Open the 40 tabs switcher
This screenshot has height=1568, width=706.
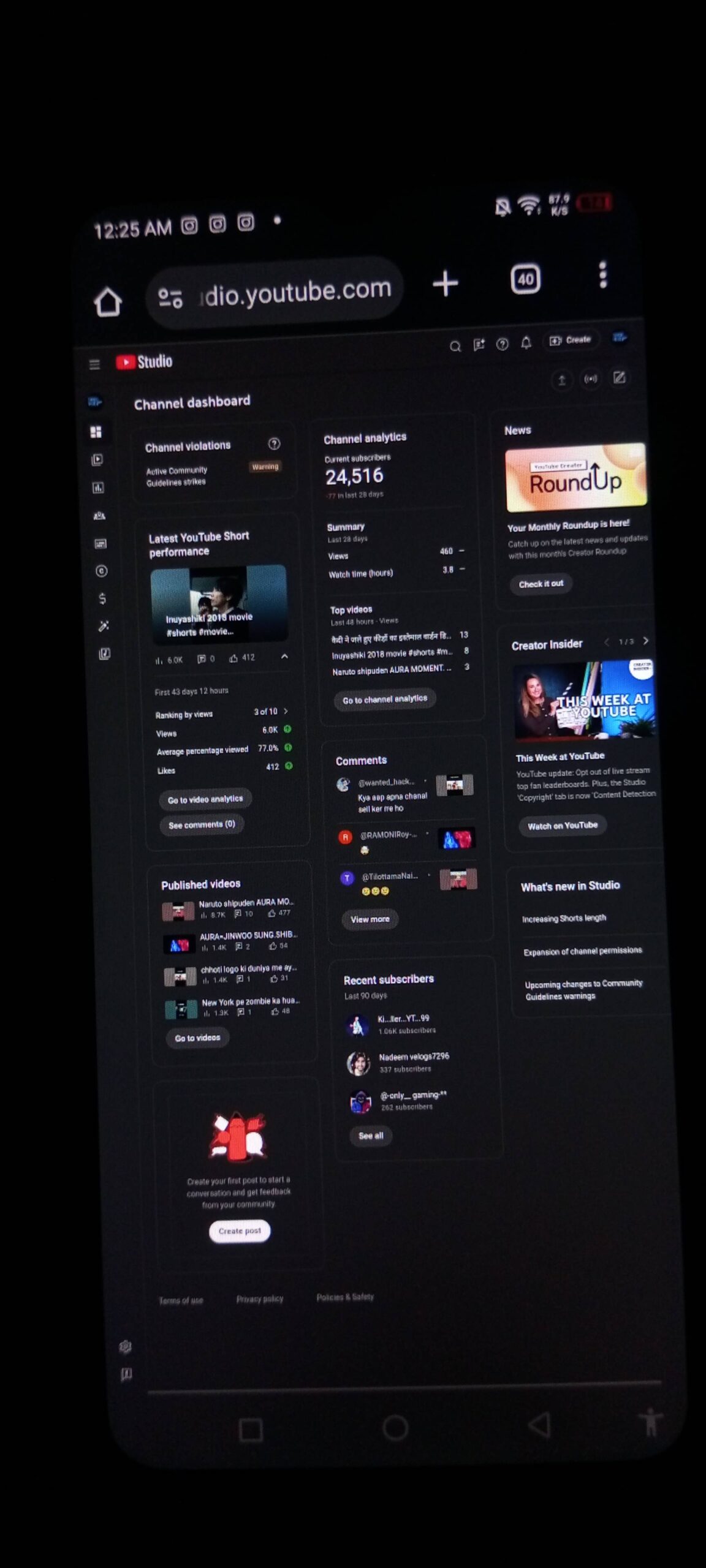(x=525, y=279)
